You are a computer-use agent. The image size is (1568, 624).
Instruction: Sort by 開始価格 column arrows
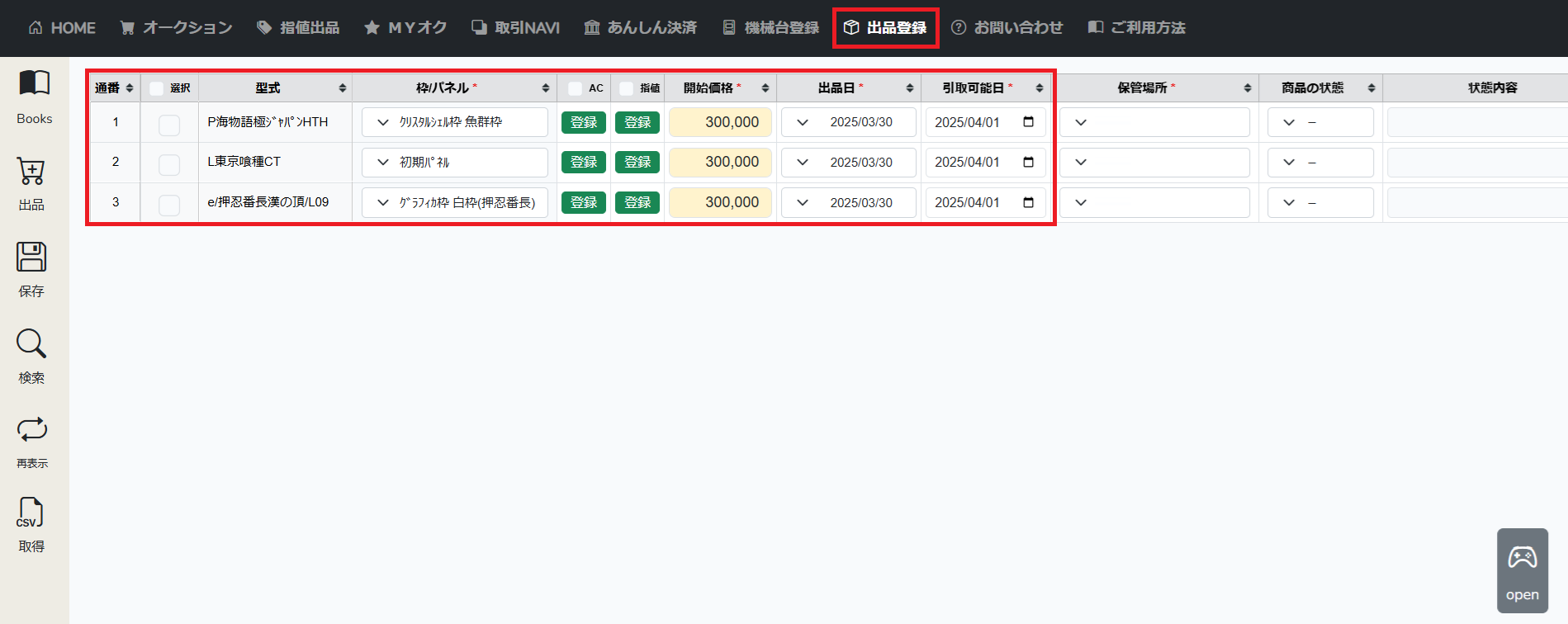[x=765, y=88]
